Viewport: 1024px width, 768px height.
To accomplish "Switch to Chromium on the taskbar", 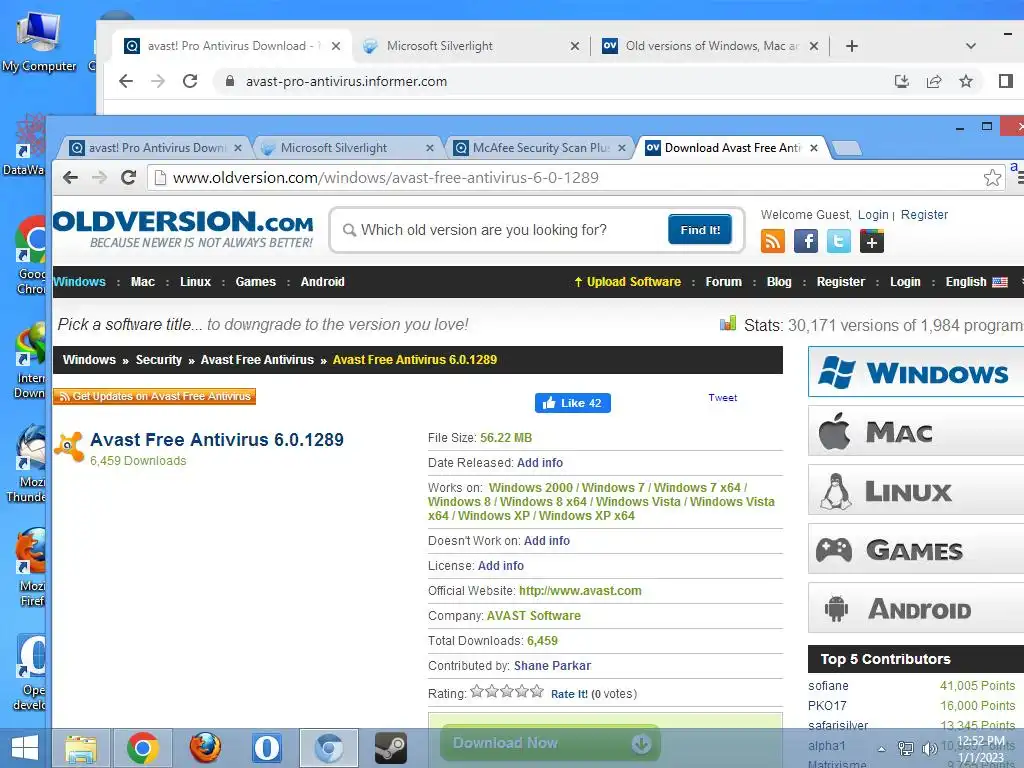I will (328, 748).
